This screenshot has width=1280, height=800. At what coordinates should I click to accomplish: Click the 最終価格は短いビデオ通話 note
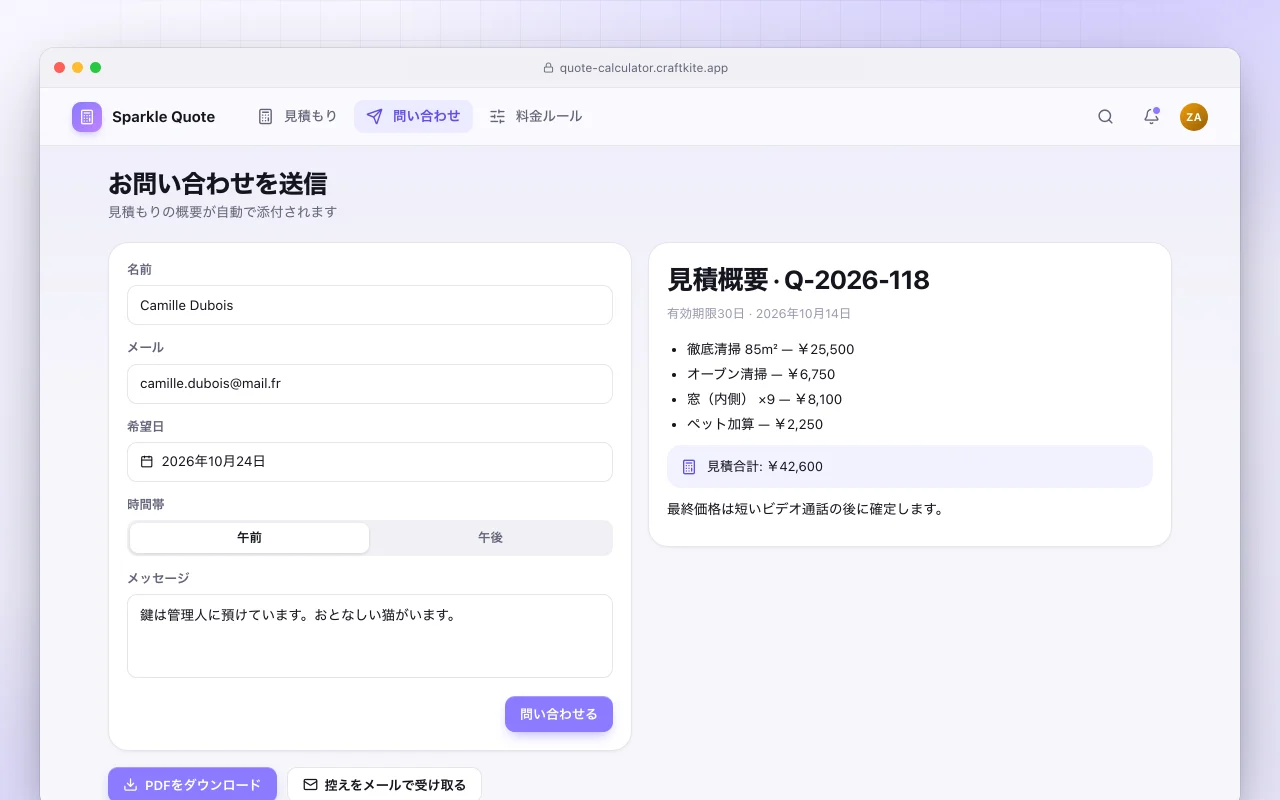tap(805, 509)
